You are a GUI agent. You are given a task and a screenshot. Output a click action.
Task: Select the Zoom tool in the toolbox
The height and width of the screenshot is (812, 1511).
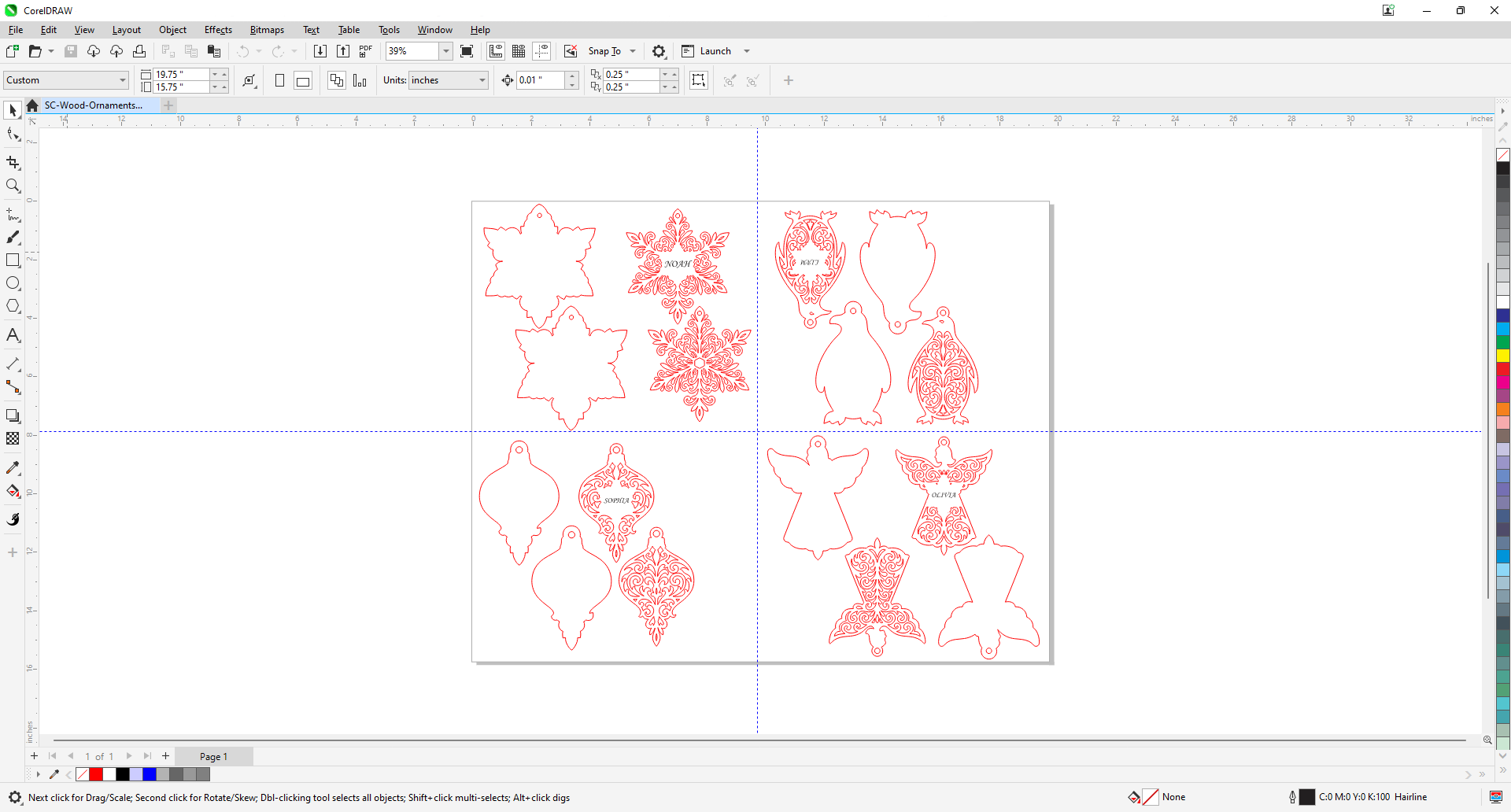point(13,186)
